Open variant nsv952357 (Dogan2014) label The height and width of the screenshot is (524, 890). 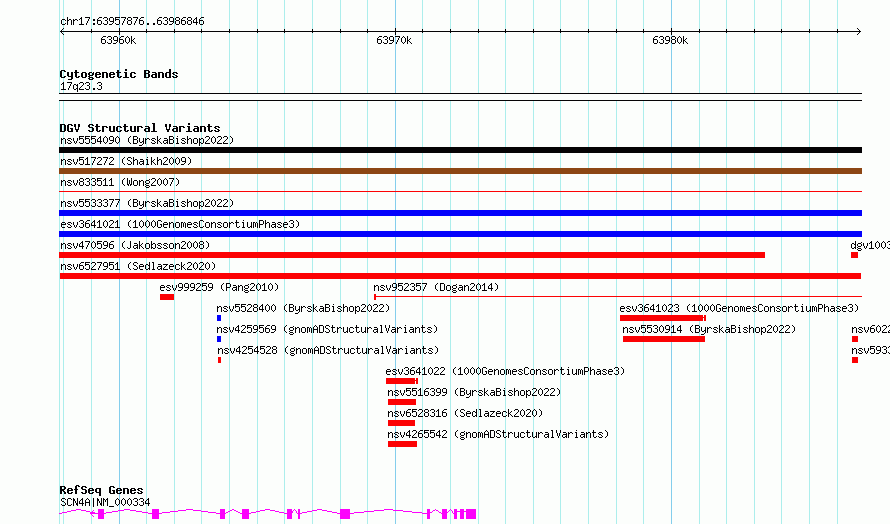pos(436,287)
